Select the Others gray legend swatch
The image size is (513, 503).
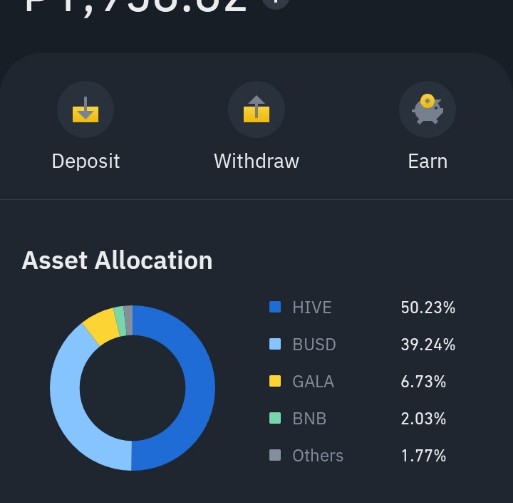pos(275,455)
